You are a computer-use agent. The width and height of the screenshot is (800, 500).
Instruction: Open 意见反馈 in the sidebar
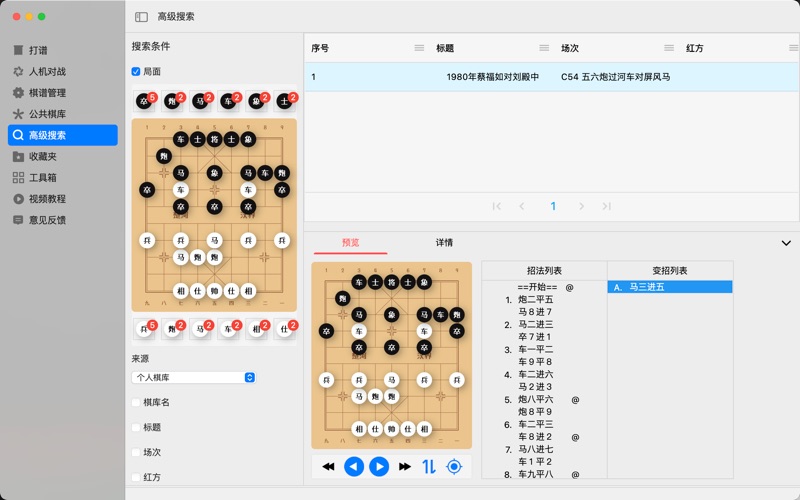point(63,220)
